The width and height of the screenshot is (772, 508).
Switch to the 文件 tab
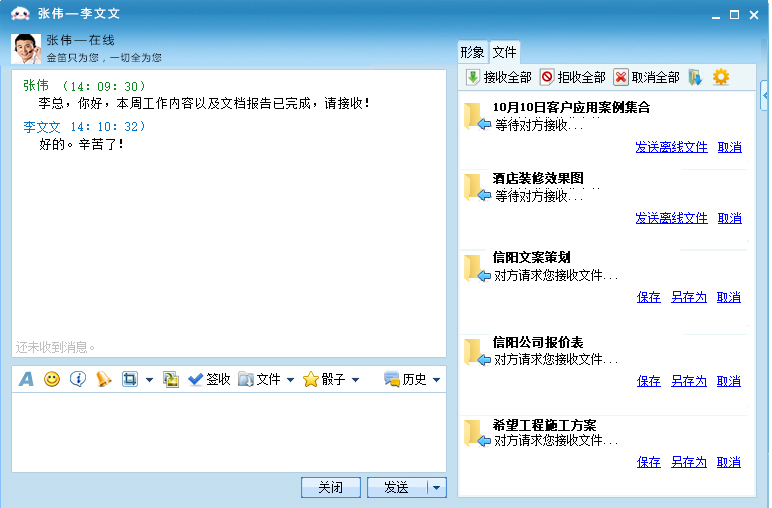(505, 52)
